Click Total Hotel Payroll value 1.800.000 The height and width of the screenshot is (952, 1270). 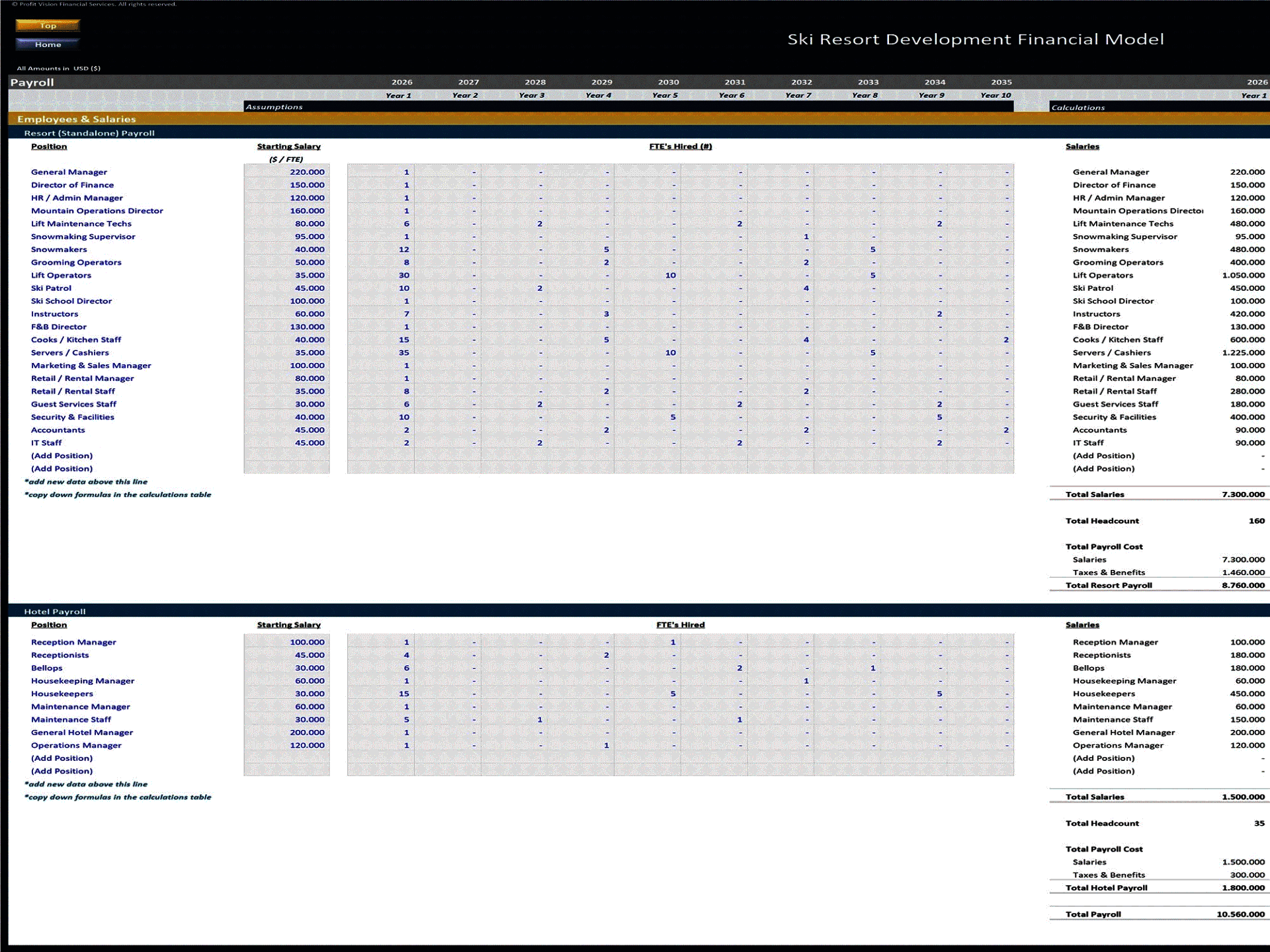click(1243, 888)
